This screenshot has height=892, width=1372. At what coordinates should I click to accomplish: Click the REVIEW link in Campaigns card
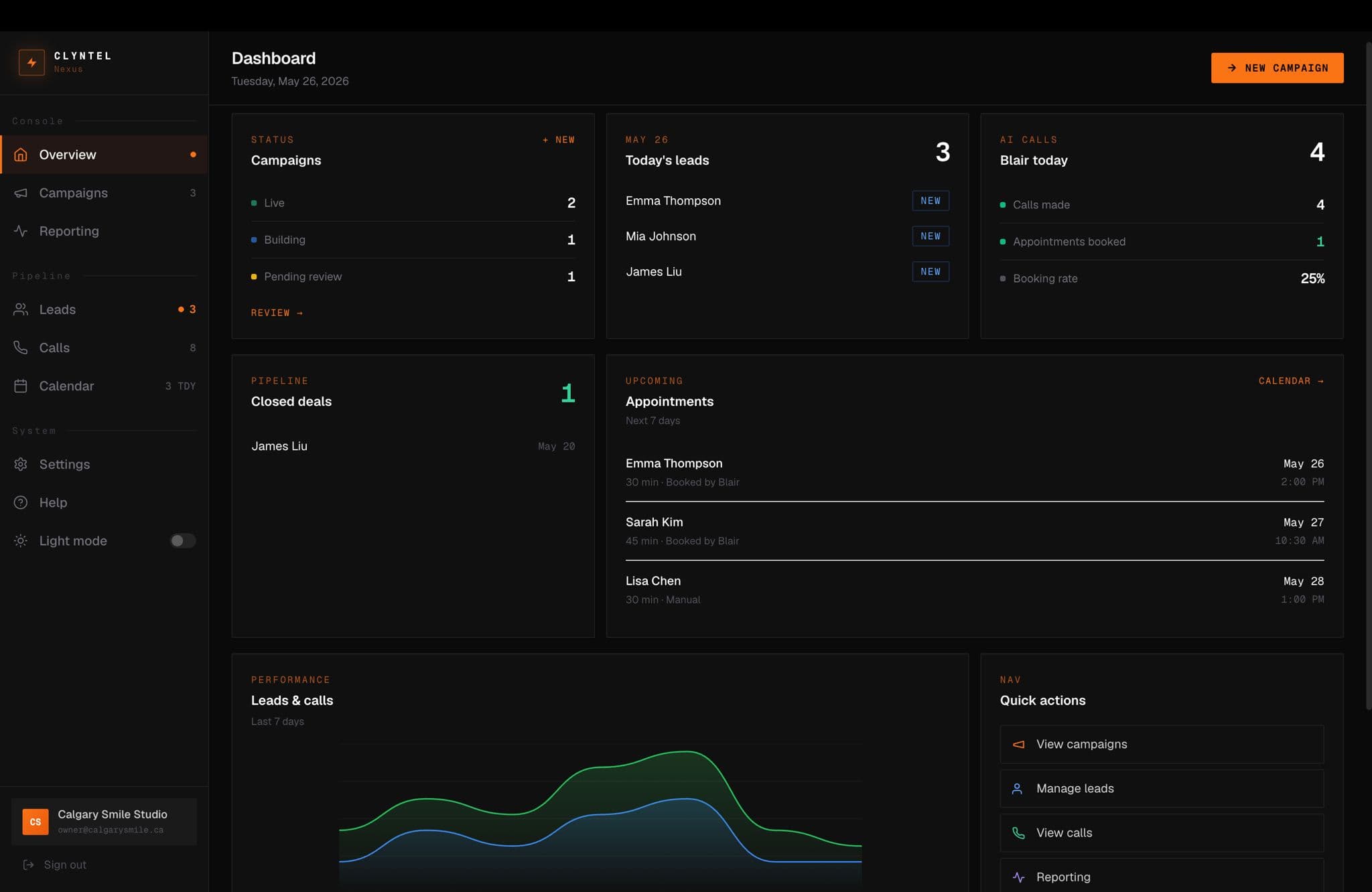tap(277, 313)
